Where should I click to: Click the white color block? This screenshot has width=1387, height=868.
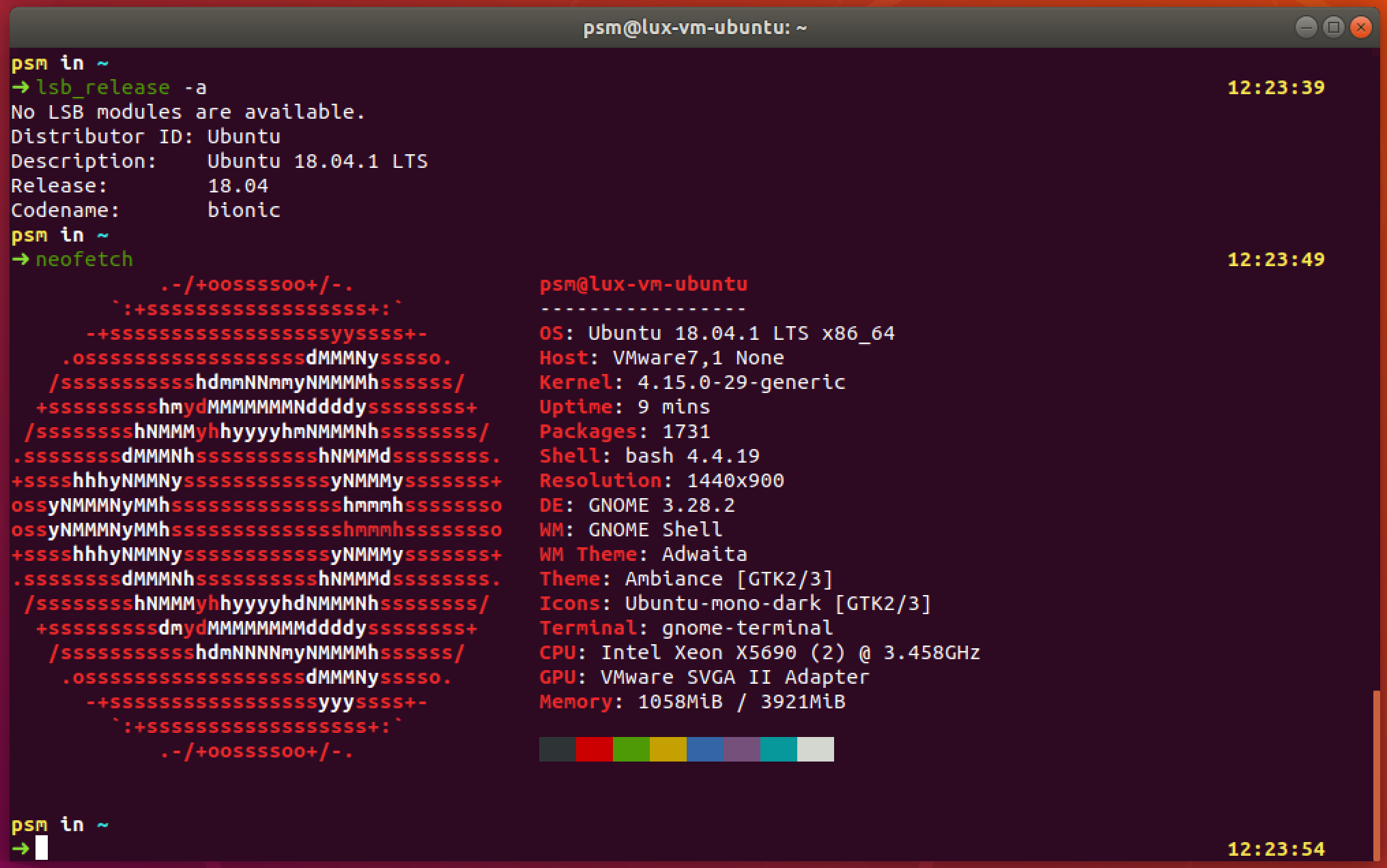click(815, 749)
